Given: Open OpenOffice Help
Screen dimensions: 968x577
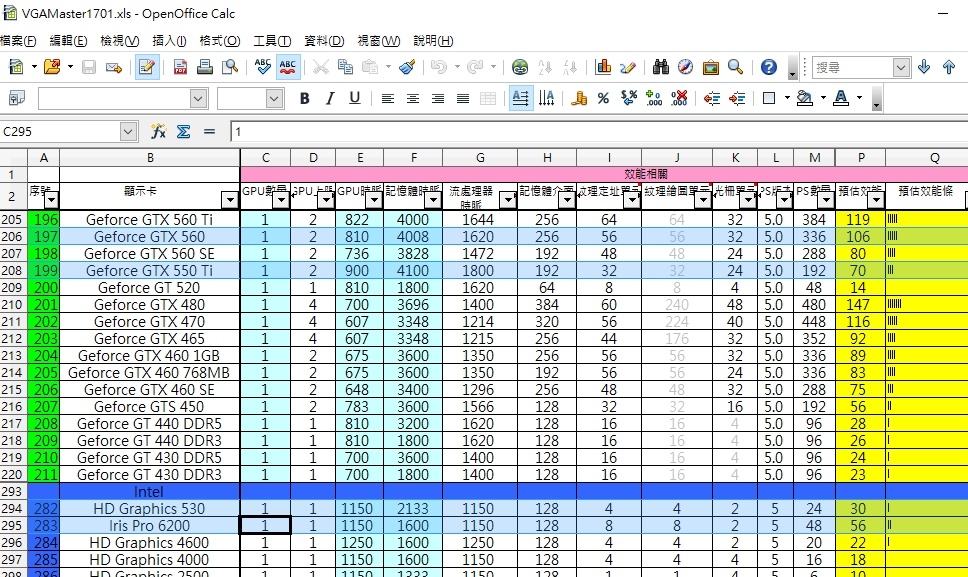Looking at the screenshot, I should pyautogui.click(x=769, y=67).
